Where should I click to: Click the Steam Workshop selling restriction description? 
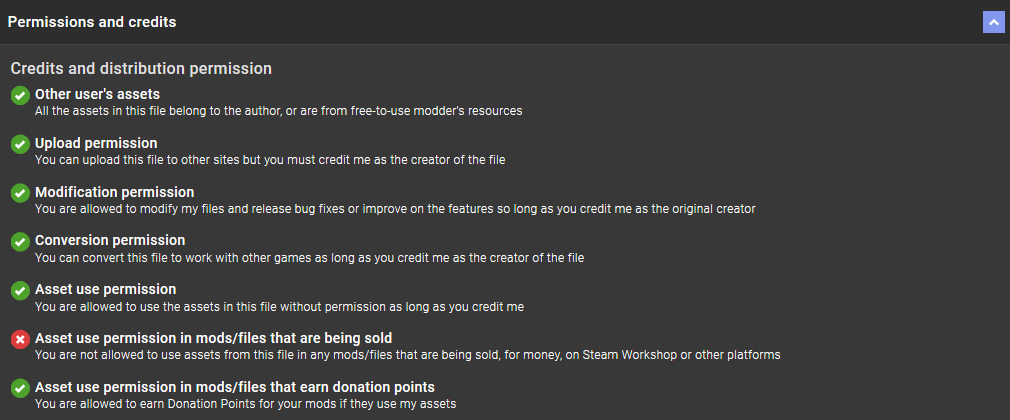coord(407,354)
